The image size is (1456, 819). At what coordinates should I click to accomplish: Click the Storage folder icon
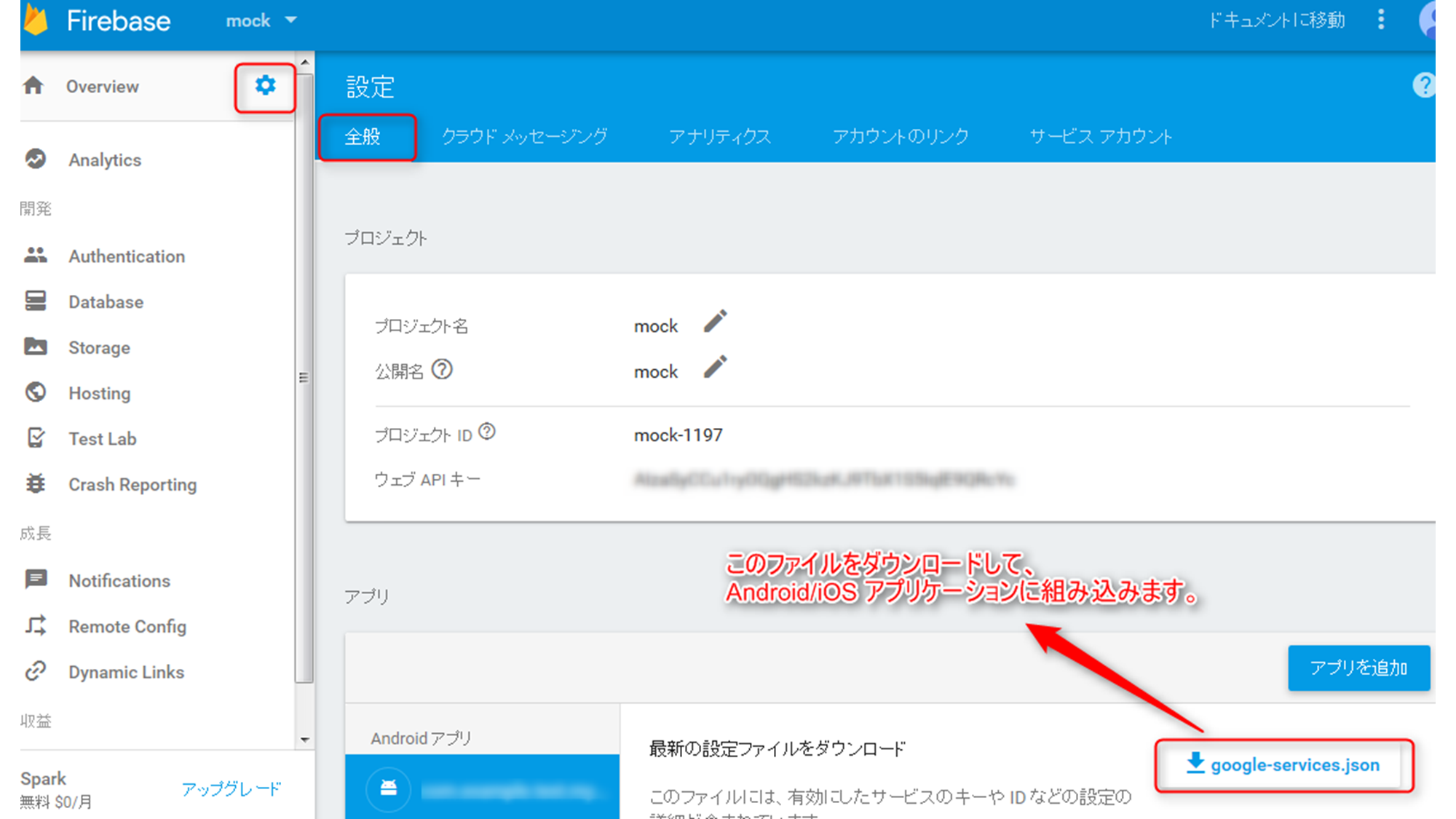click(x=35, y=347)
